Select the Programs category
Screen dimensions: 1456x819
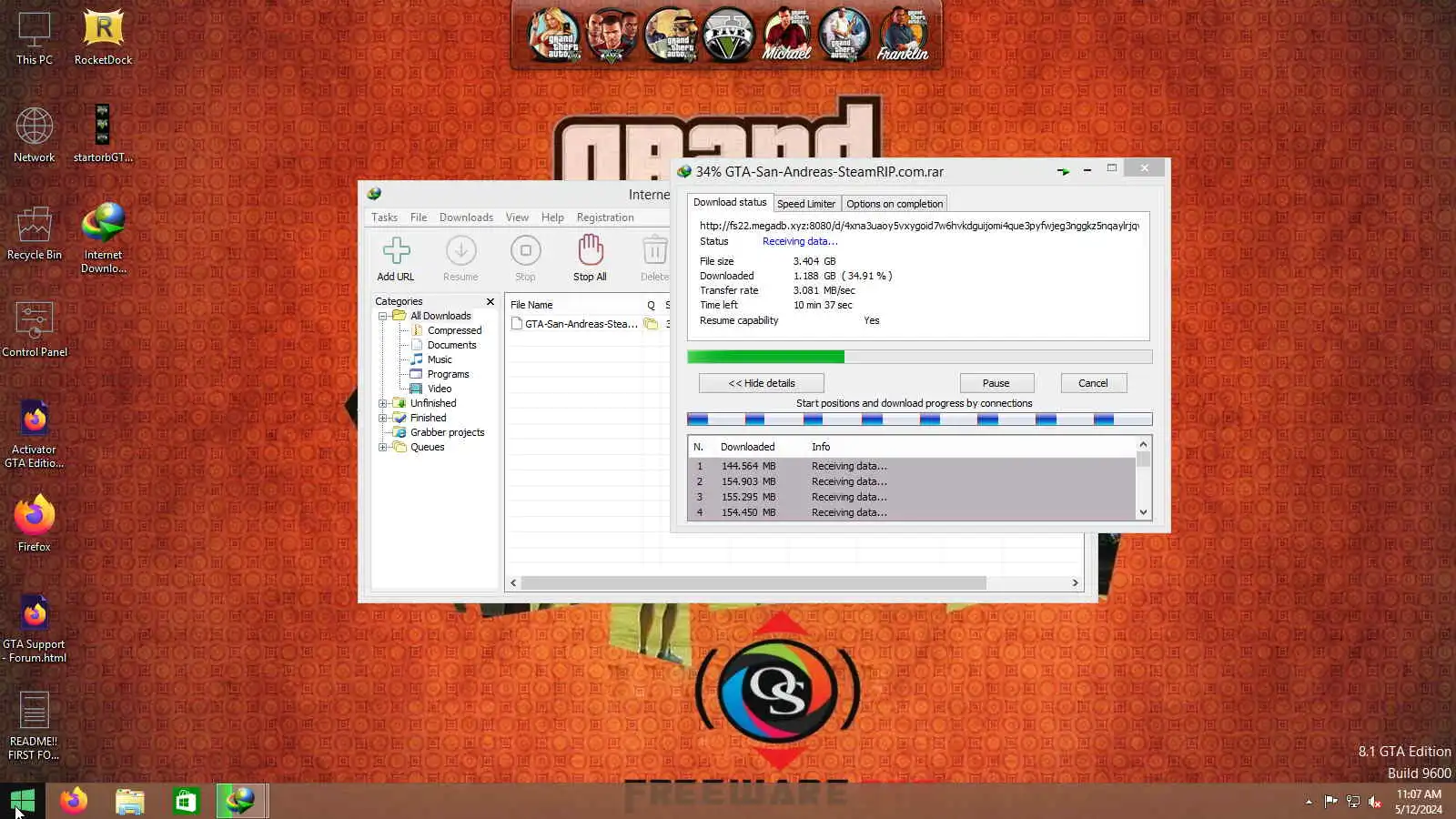pyautogui.click(x=448, y=374)
